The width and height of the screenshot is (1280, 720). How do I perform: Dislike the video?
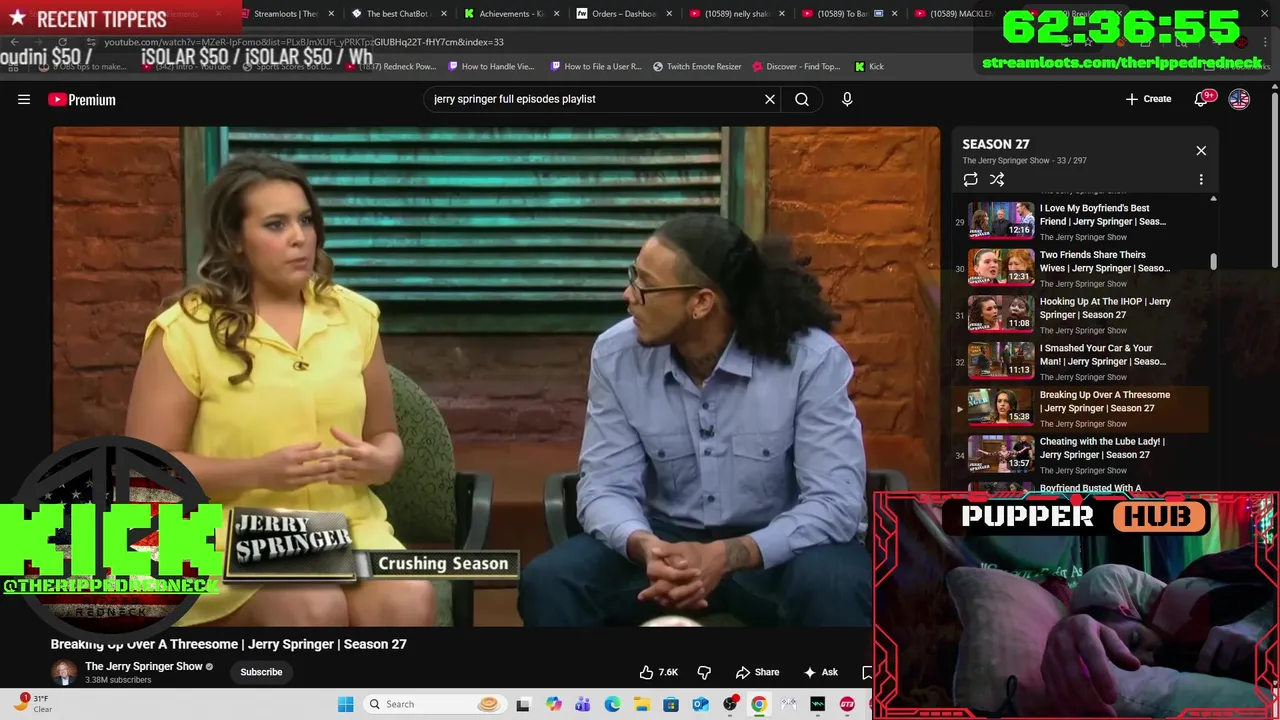click(704, 672)
